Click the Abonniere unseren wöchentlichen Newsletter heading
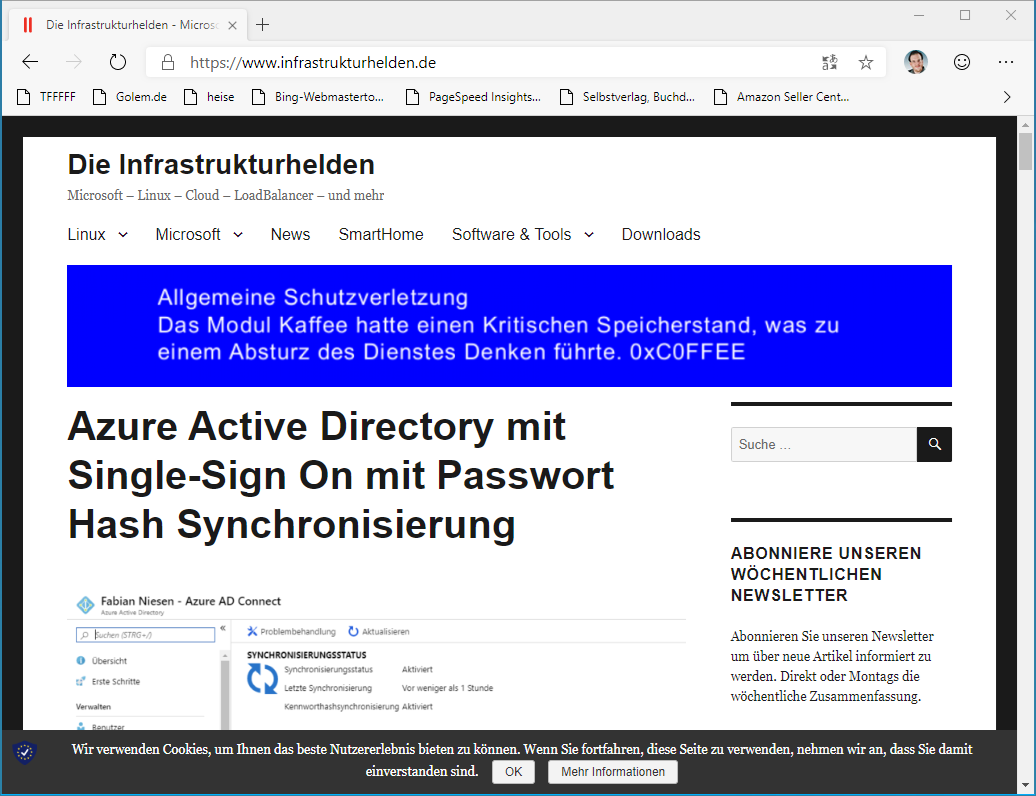This screenshot has height=796, width=1036. coord(826,574)
